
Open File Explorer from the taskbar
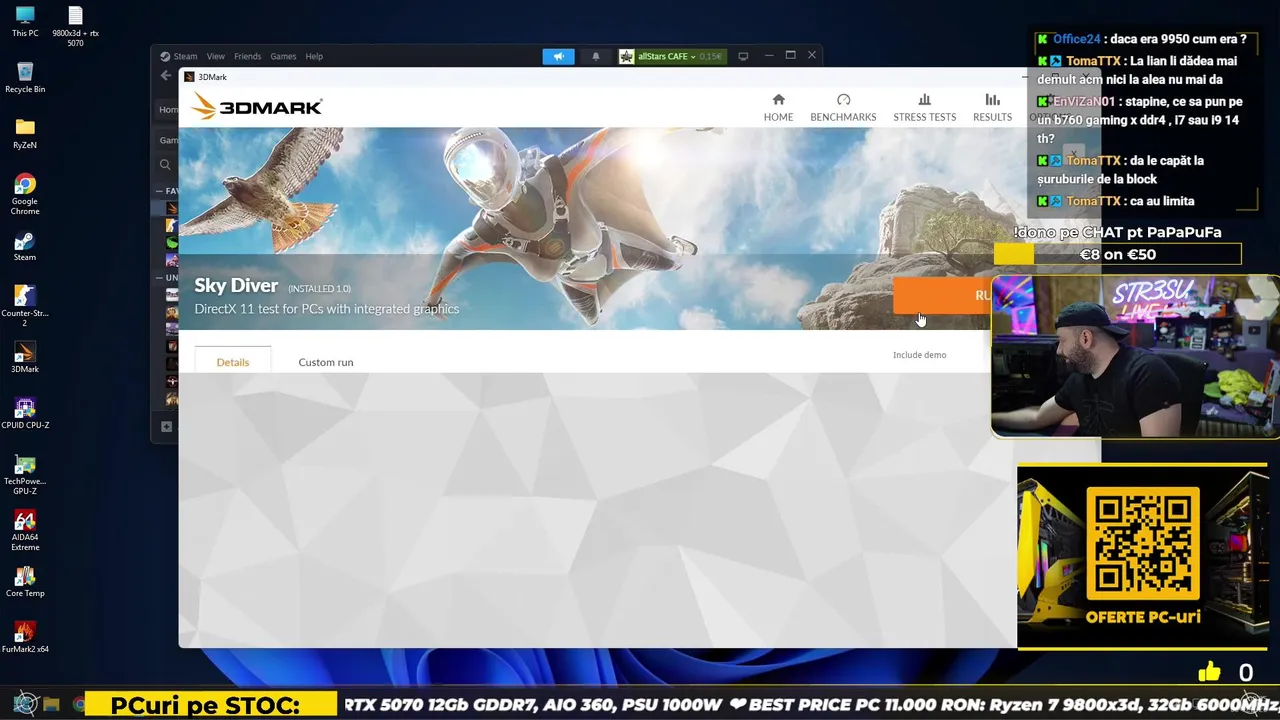(x=51, y=704)
